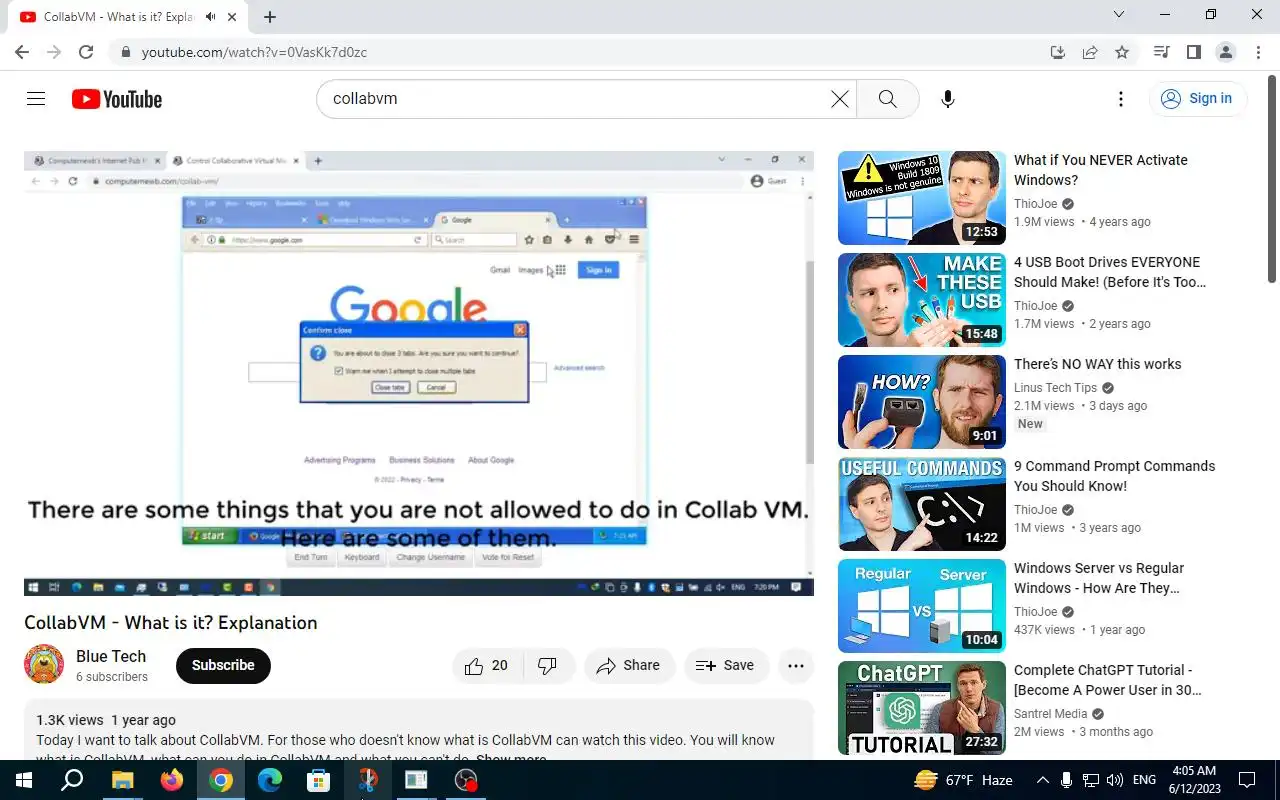Open Microsoft Store from the taskbar
This screenshot has height=800, width=1280.
coord(319,780)
